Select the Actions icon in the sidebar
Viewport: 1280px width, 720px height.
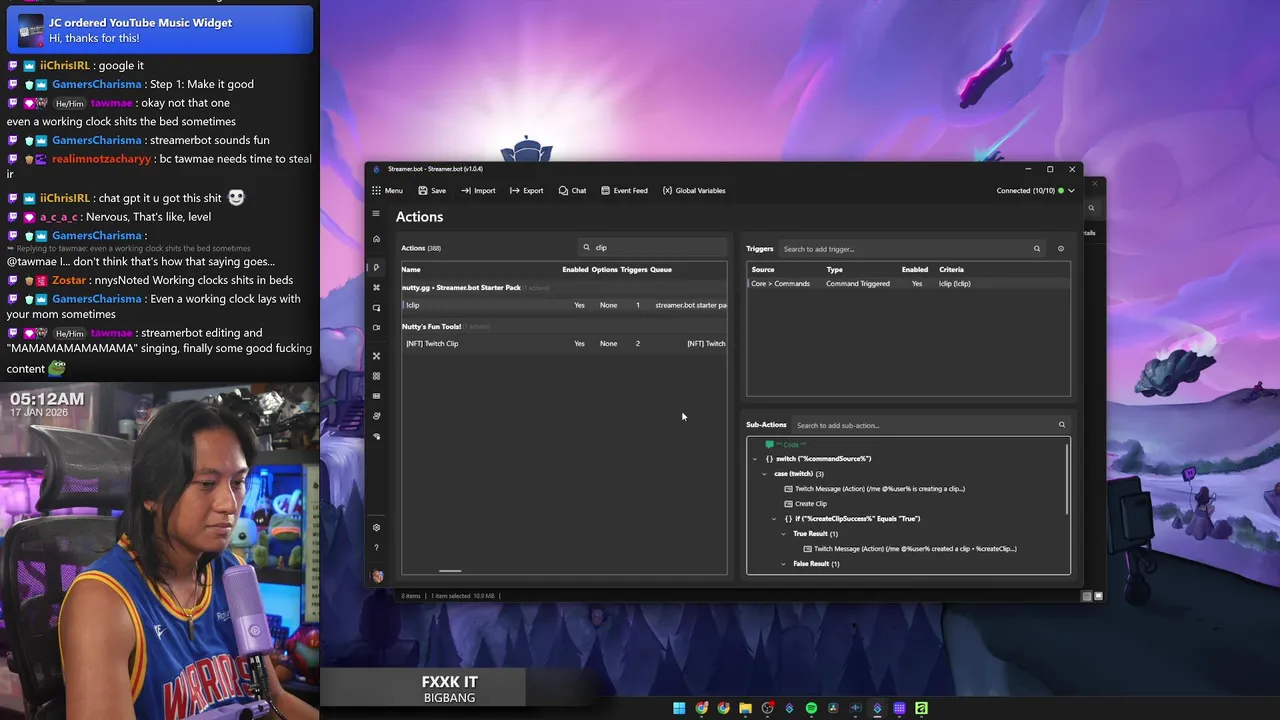(376, 267)
